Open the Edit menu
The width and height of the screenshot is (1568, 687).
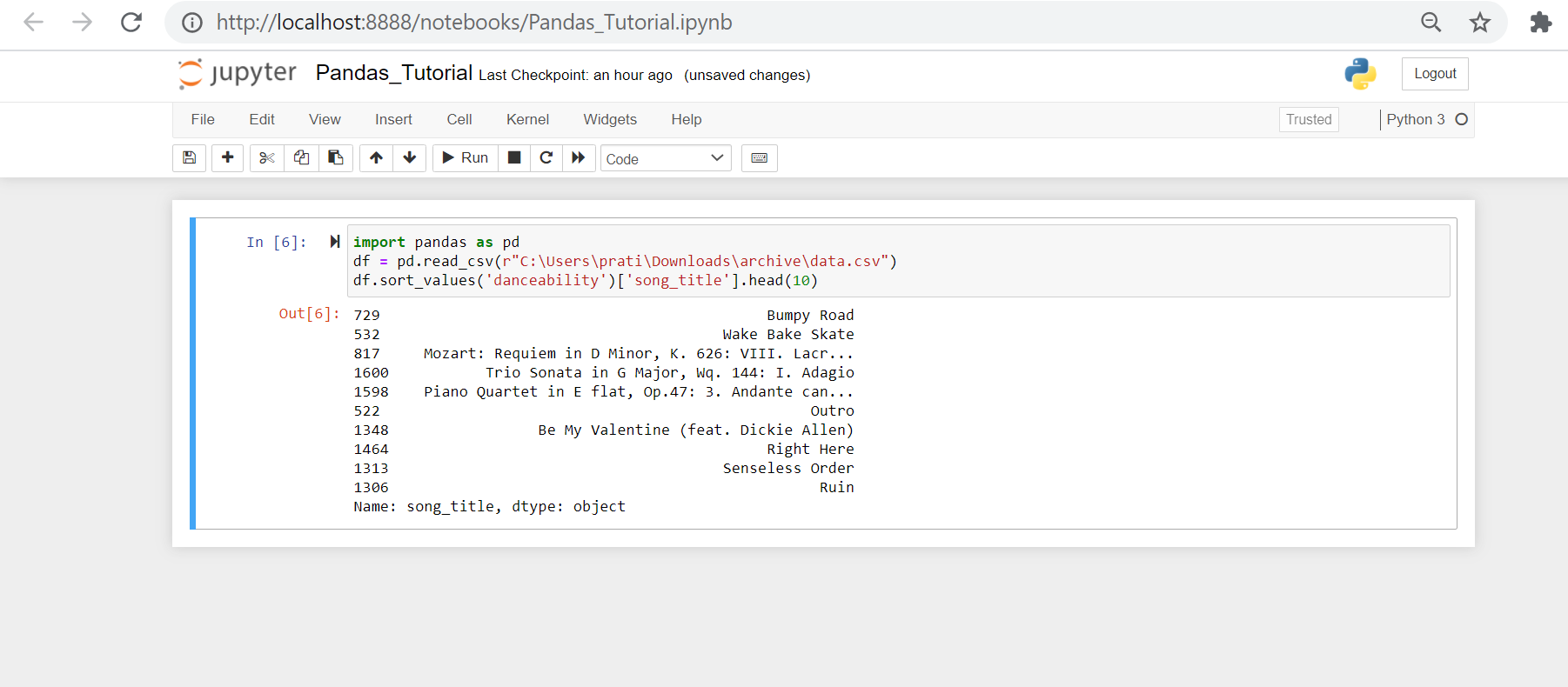[x=262, y=119]
